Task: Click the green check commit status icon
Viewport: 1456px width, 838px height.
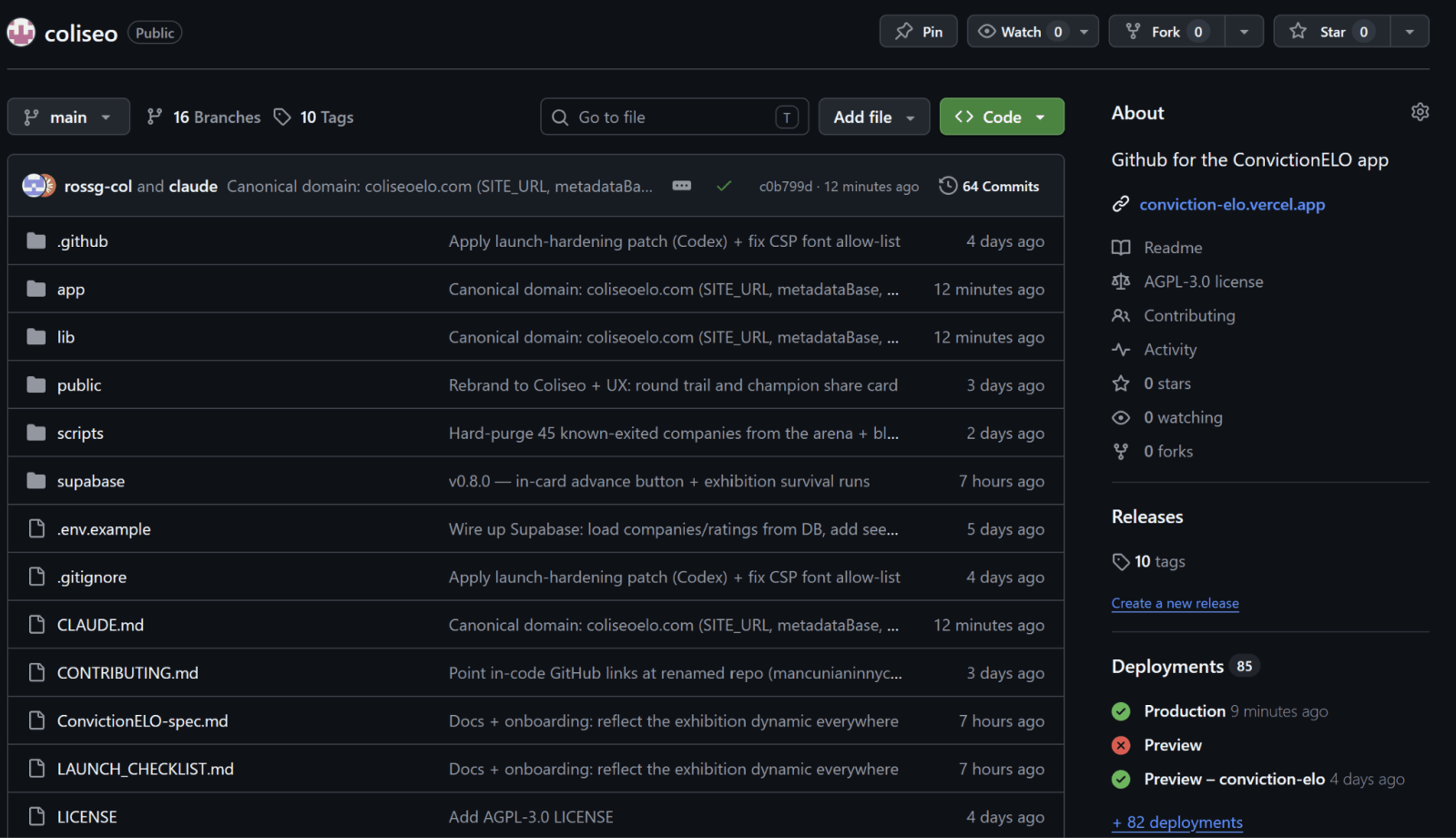Action: (x=724, y=186)
